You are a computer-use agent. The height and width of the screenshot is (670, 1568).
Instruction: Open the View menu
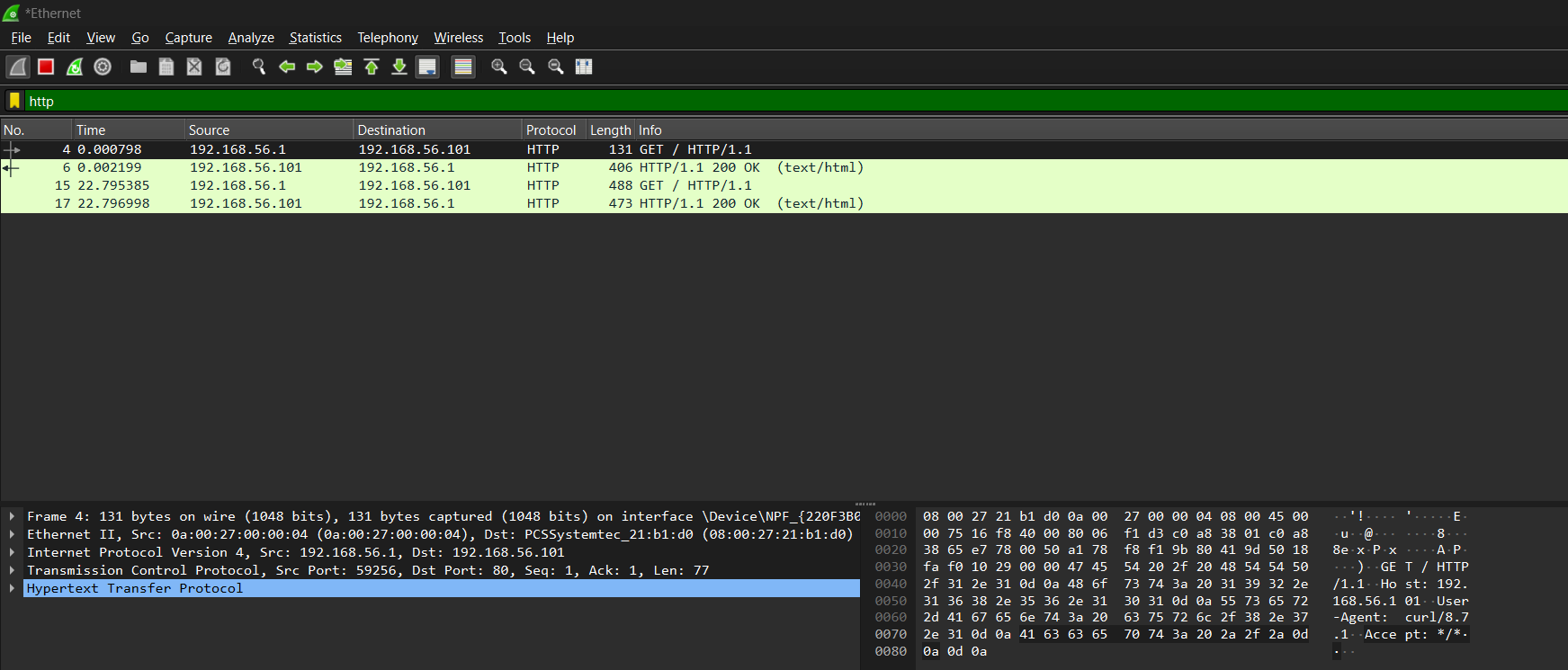coord(101,38)
